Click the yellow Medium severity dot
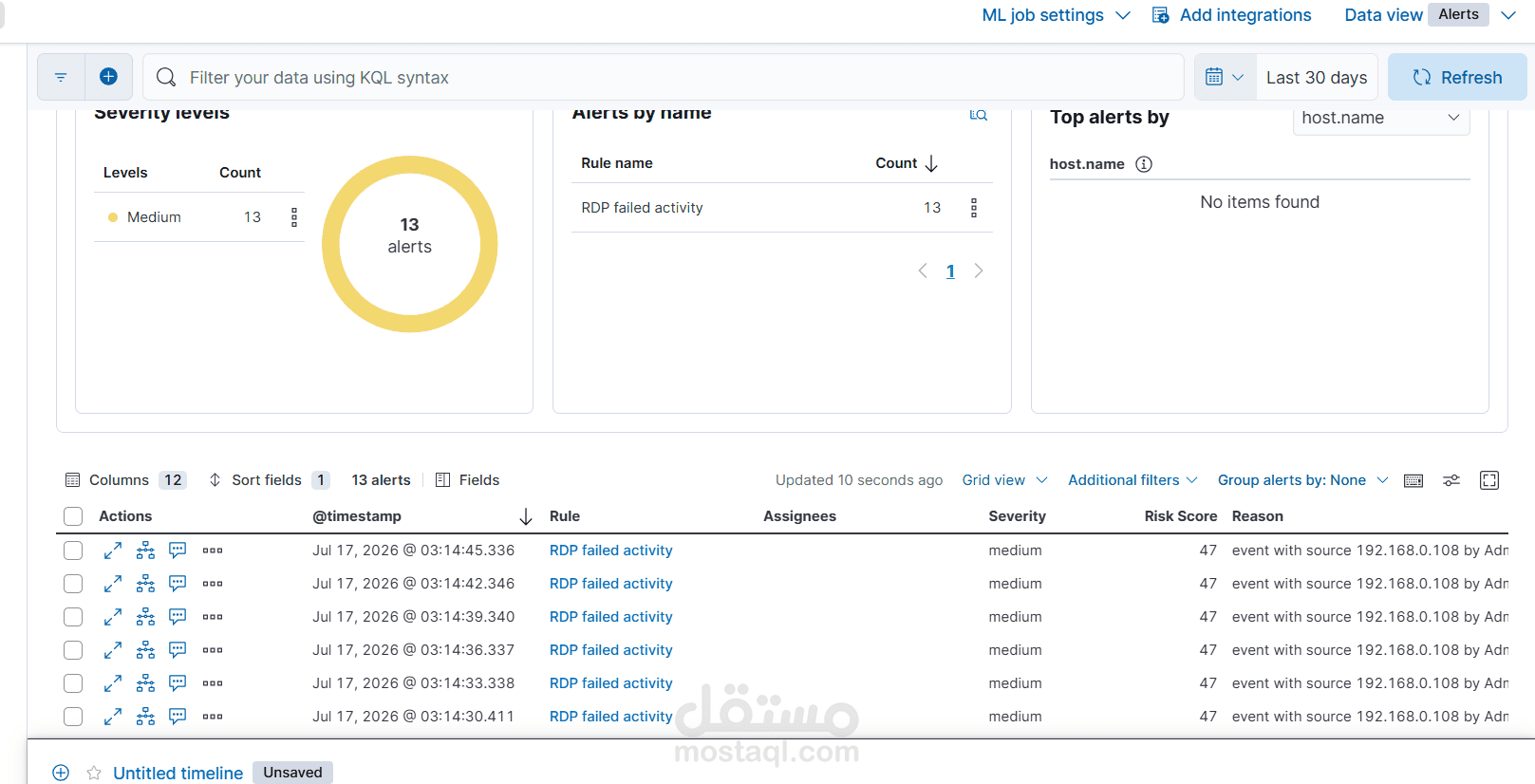 tap(113, 217)
